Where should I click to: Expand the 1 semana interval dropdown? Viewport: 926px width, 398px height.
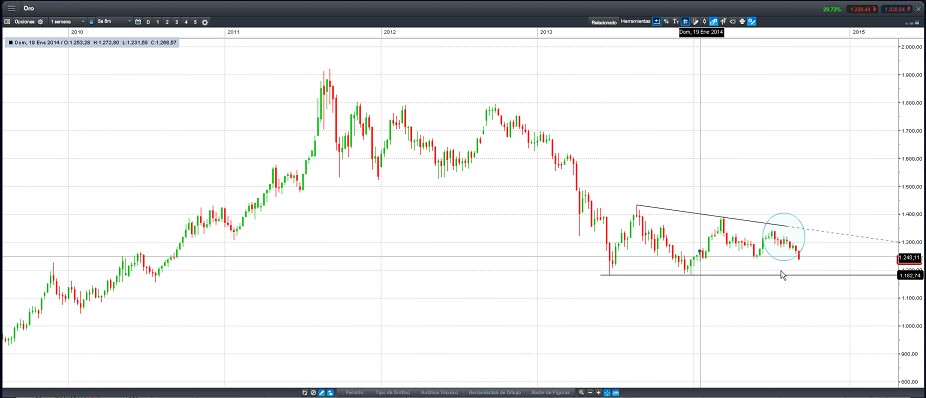pyautogui.click(x=67, y=22)
